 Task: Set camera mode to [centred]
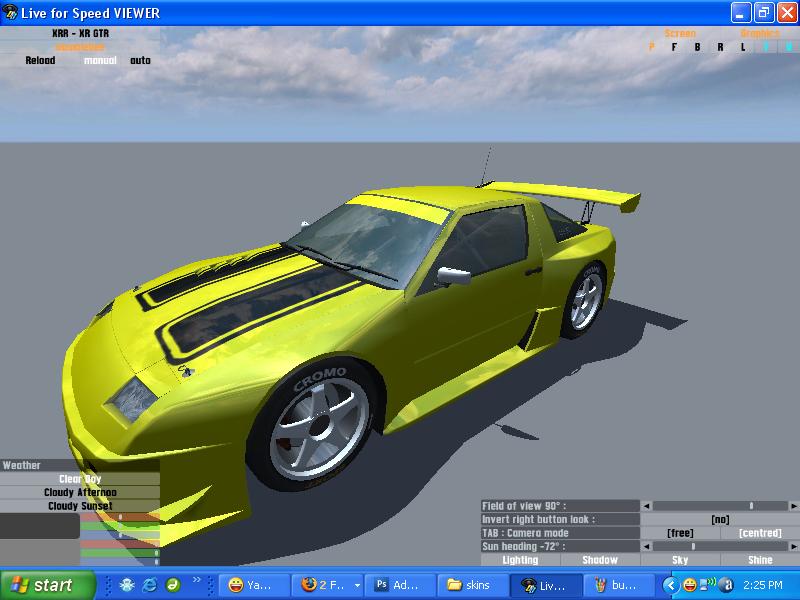click(x=760, y=533)
